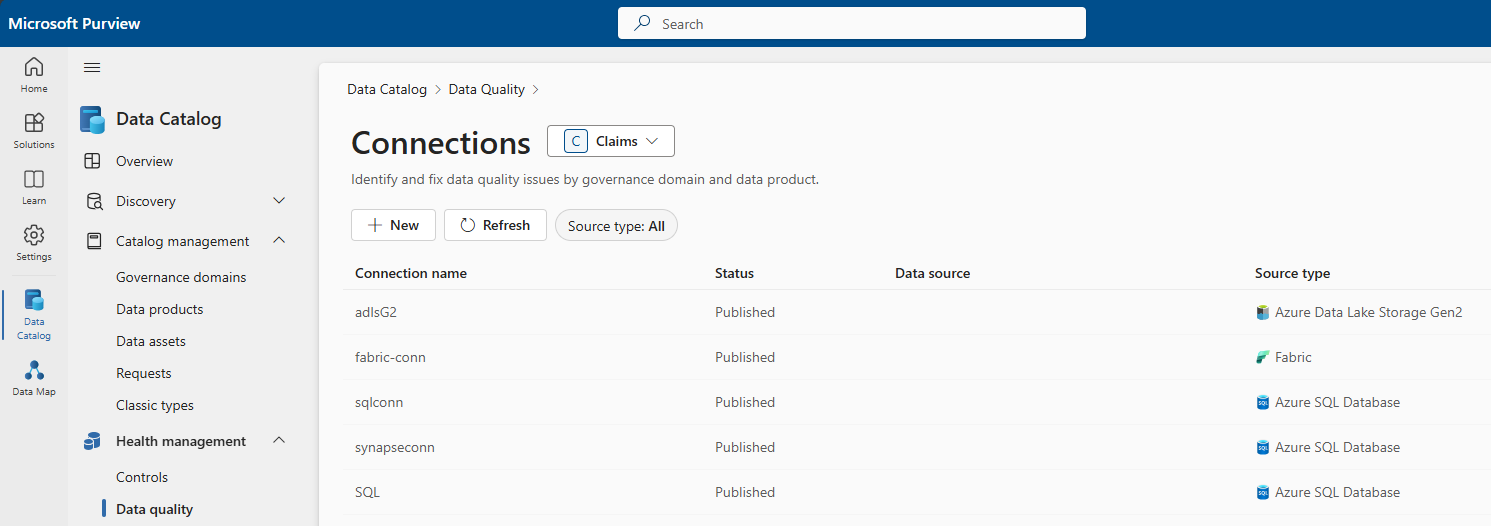The width and height of the screenshot is (1491, 526).
Task: Open Classic types page
Action: point(155,405)
